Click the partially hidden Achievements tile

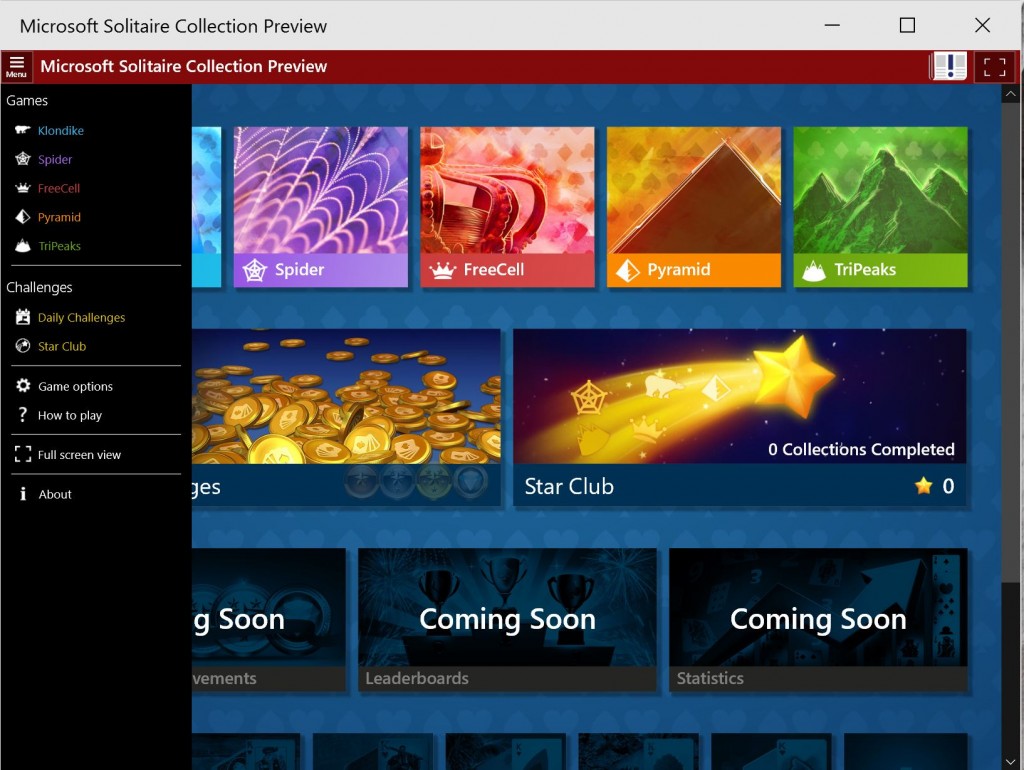[x=268, y=620]
